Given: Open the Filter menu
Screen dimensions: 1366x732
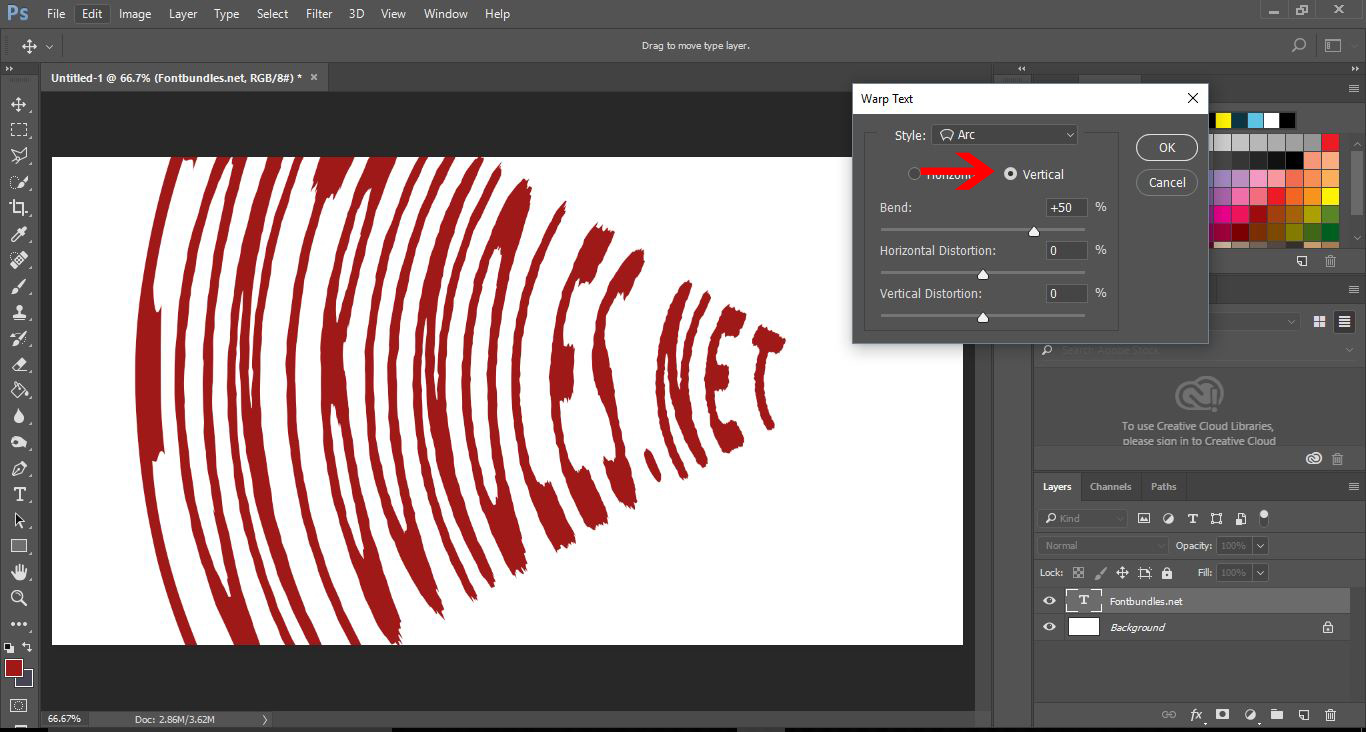Looking at the screenshot, I should pos(318,13).
